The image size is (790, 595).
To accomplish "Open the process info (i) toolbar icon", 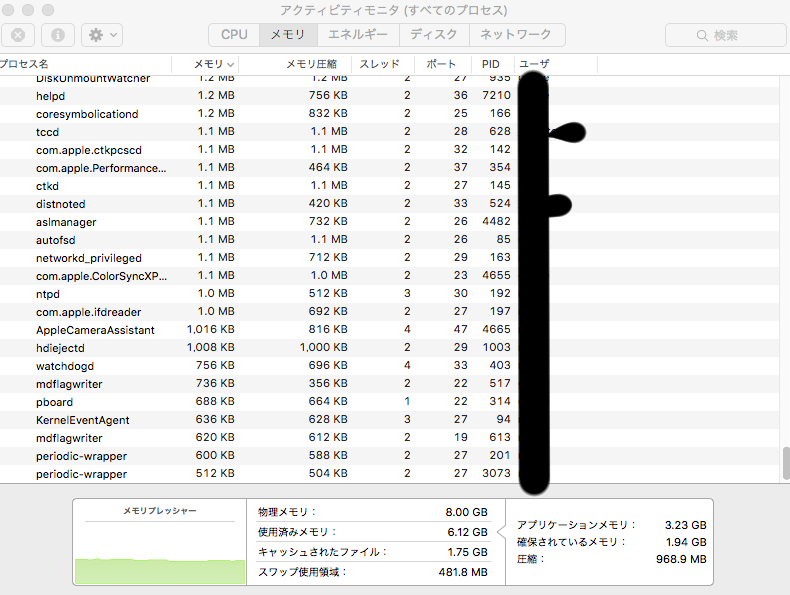I will click(x=58, y=35).
